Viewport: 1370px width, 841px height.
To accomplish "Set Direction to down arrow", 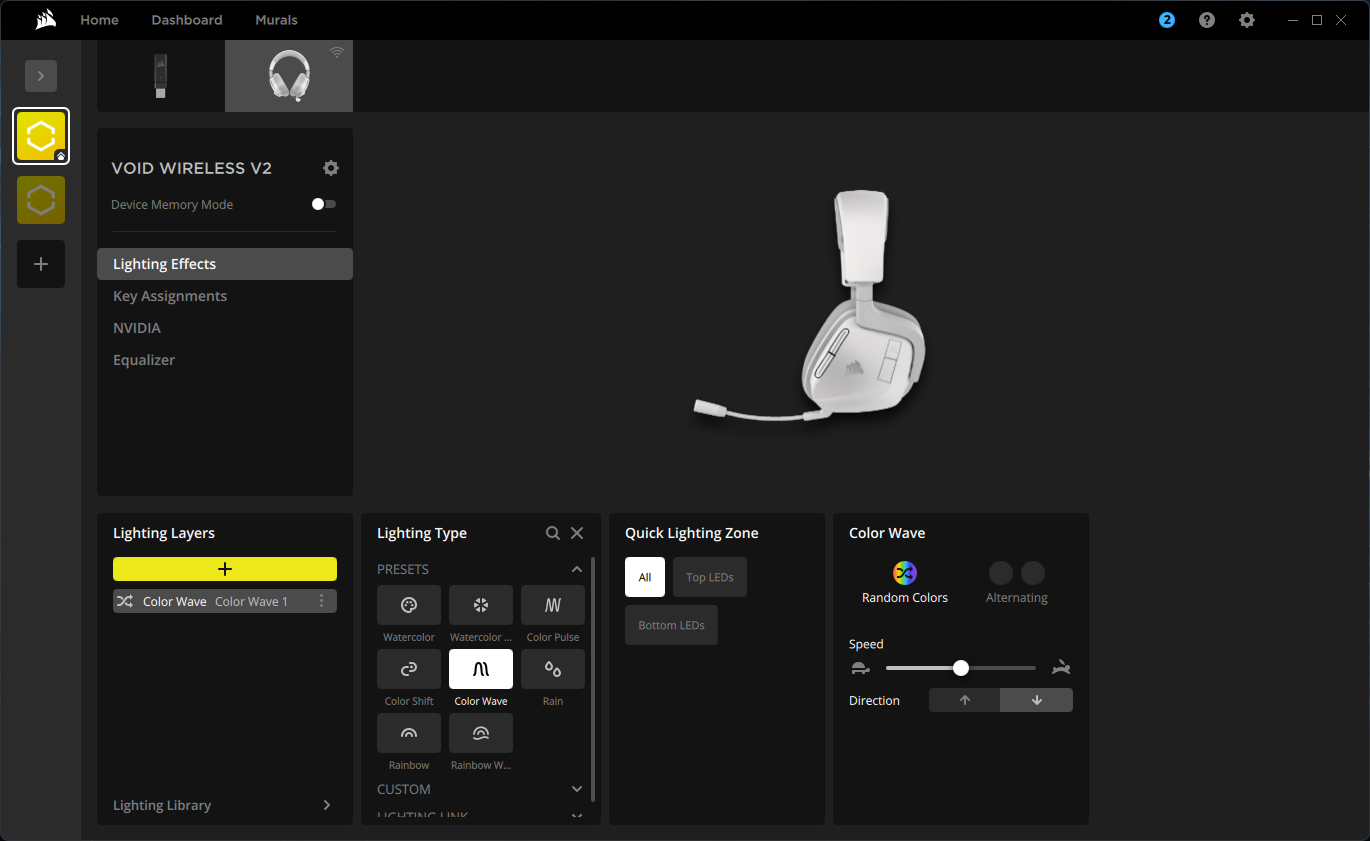I will [x=1037, y=700].
